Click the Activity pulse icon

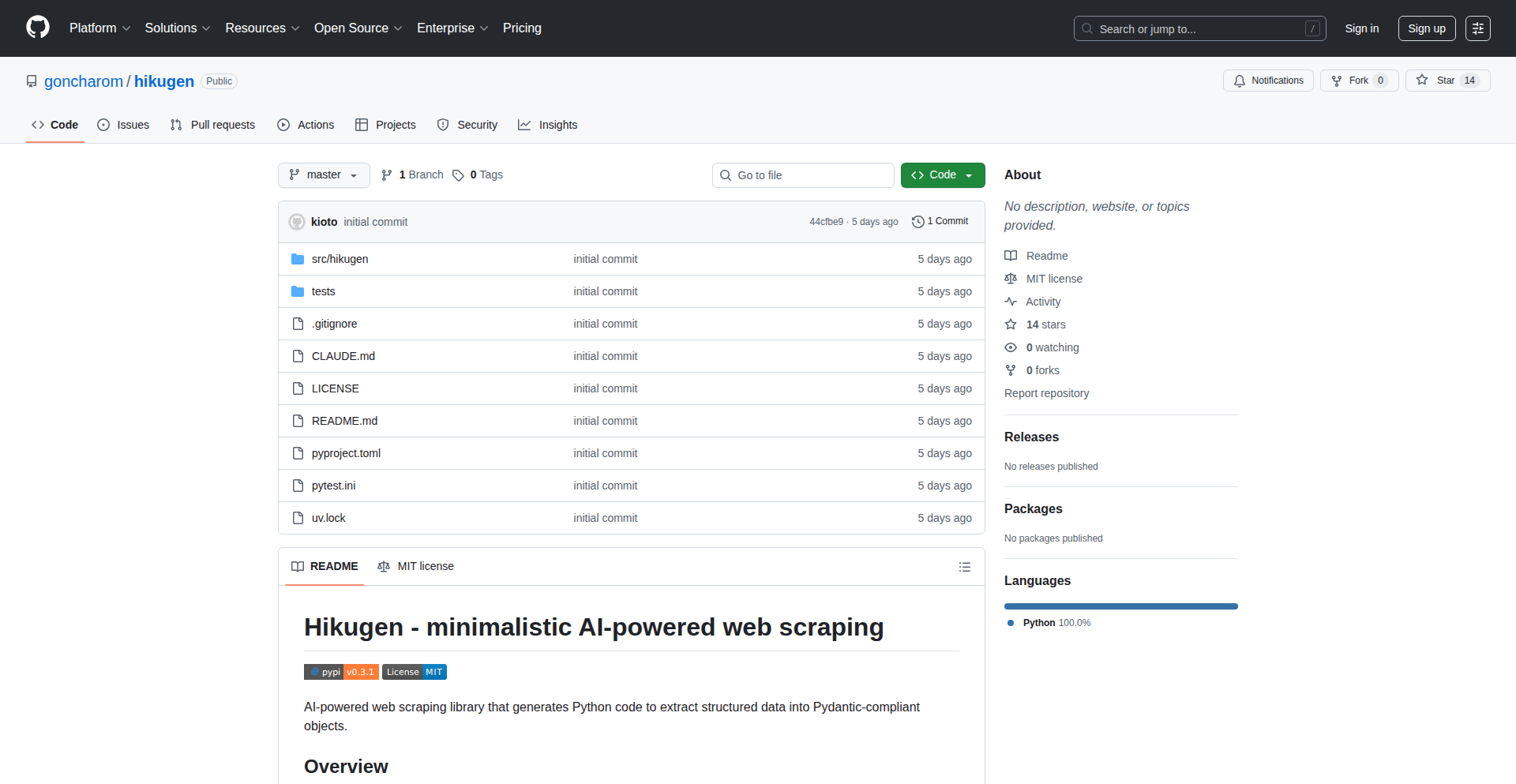click(1011, 302)
